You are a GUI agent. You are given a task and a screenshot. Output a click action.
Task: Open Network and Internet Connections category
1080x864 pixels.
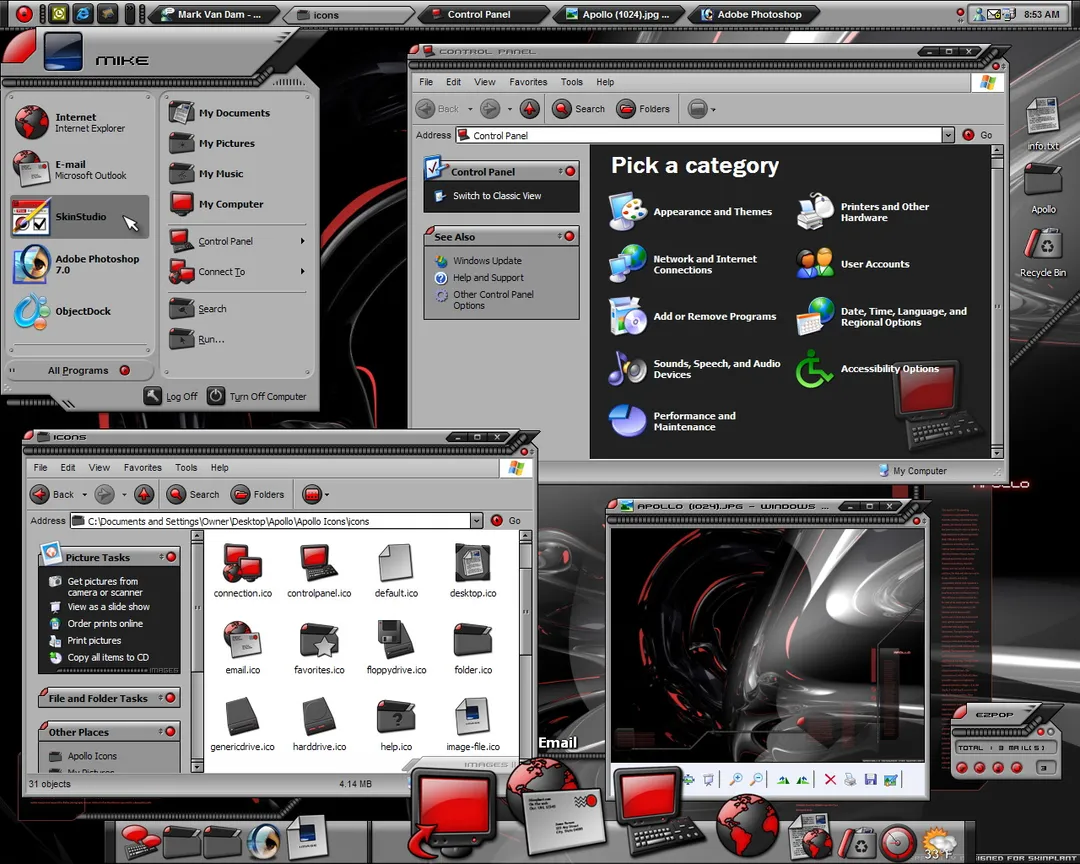pos(683,265)
